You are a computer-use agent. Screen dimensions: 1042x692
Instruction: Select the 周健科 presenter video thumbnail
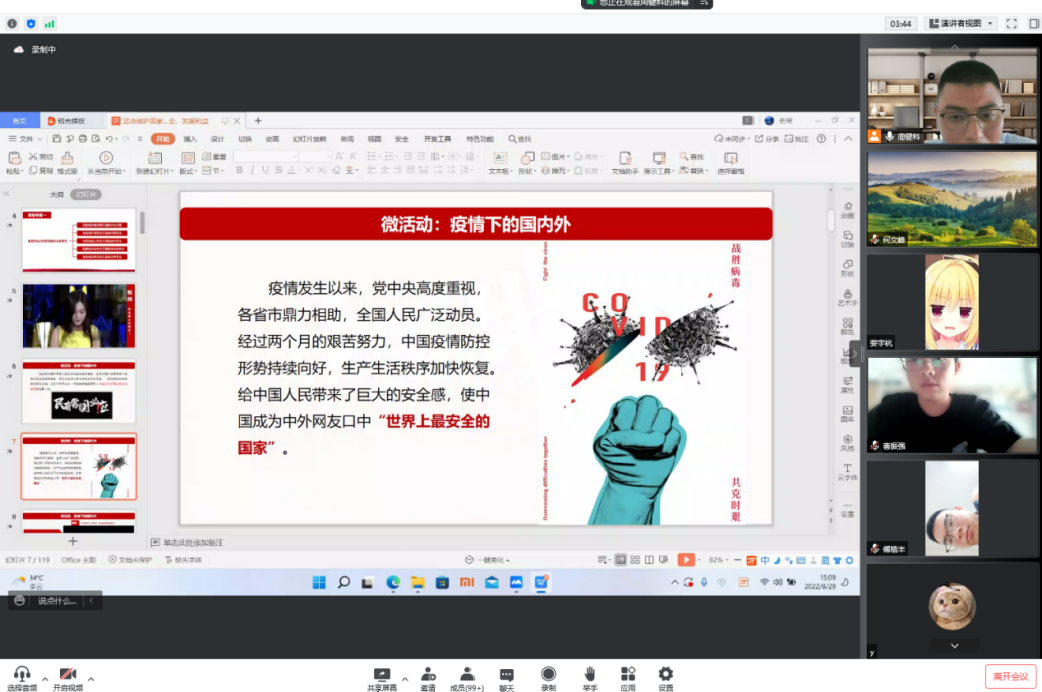pyautogui.click(x=952, y=96)
